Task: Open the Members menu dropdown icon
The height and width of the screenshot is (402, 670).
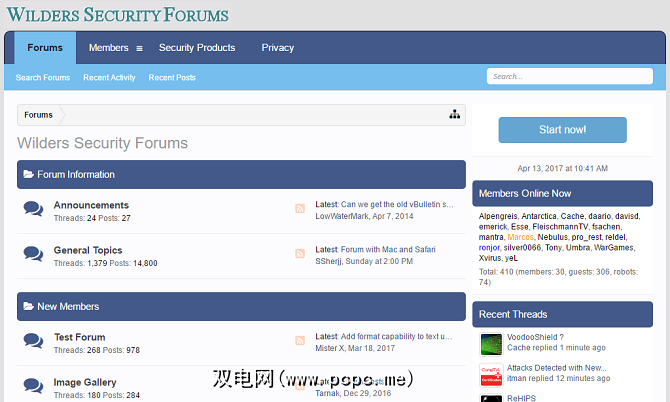Action: point(139,48)
